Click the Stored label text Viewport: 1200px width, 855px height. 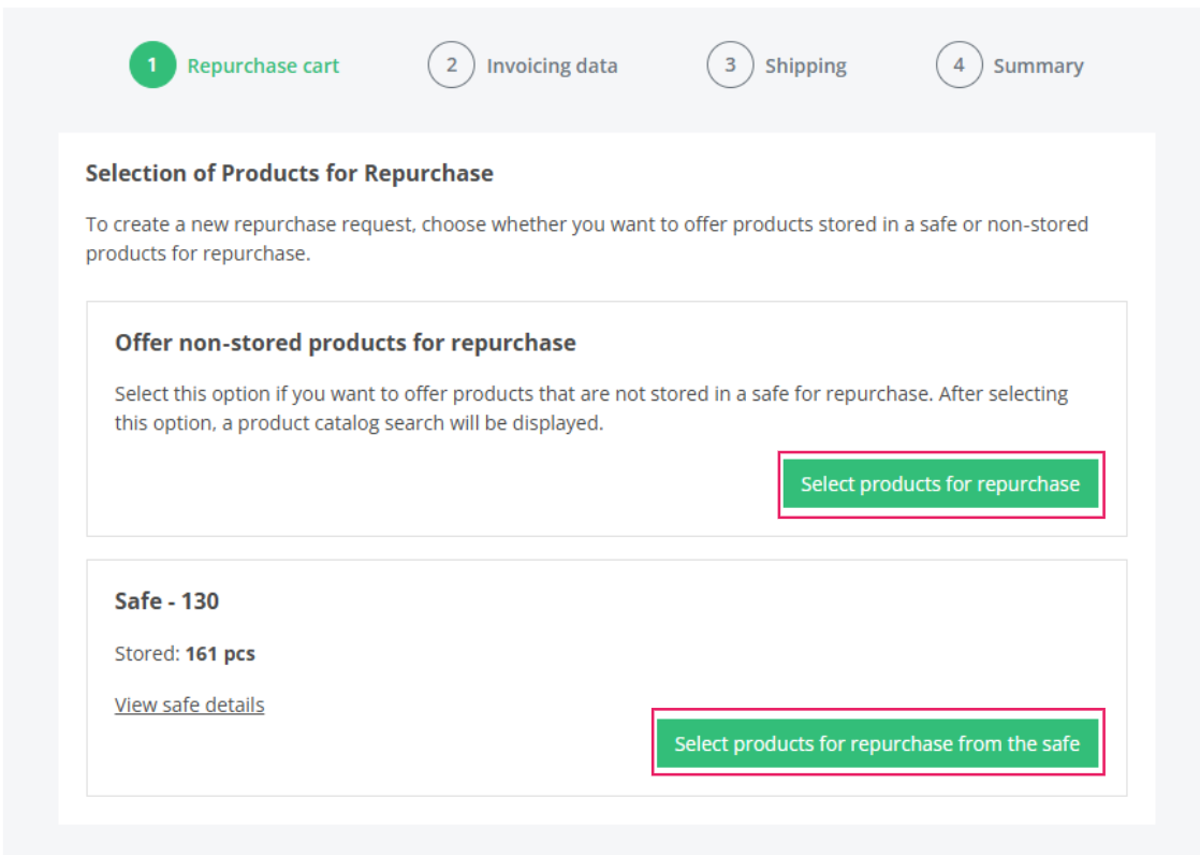click(148, 654)
